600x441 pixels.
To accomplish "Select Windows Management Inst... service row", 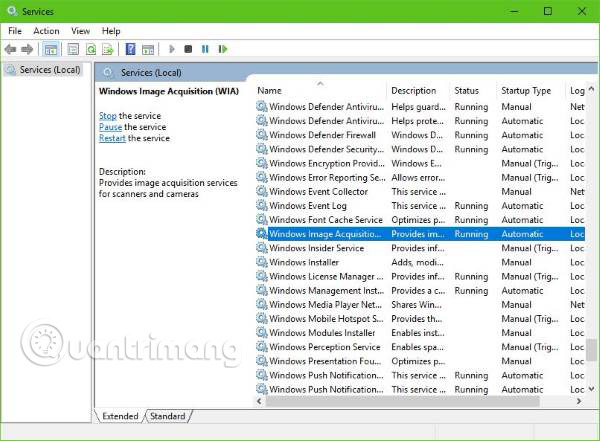I will [420, 291].
